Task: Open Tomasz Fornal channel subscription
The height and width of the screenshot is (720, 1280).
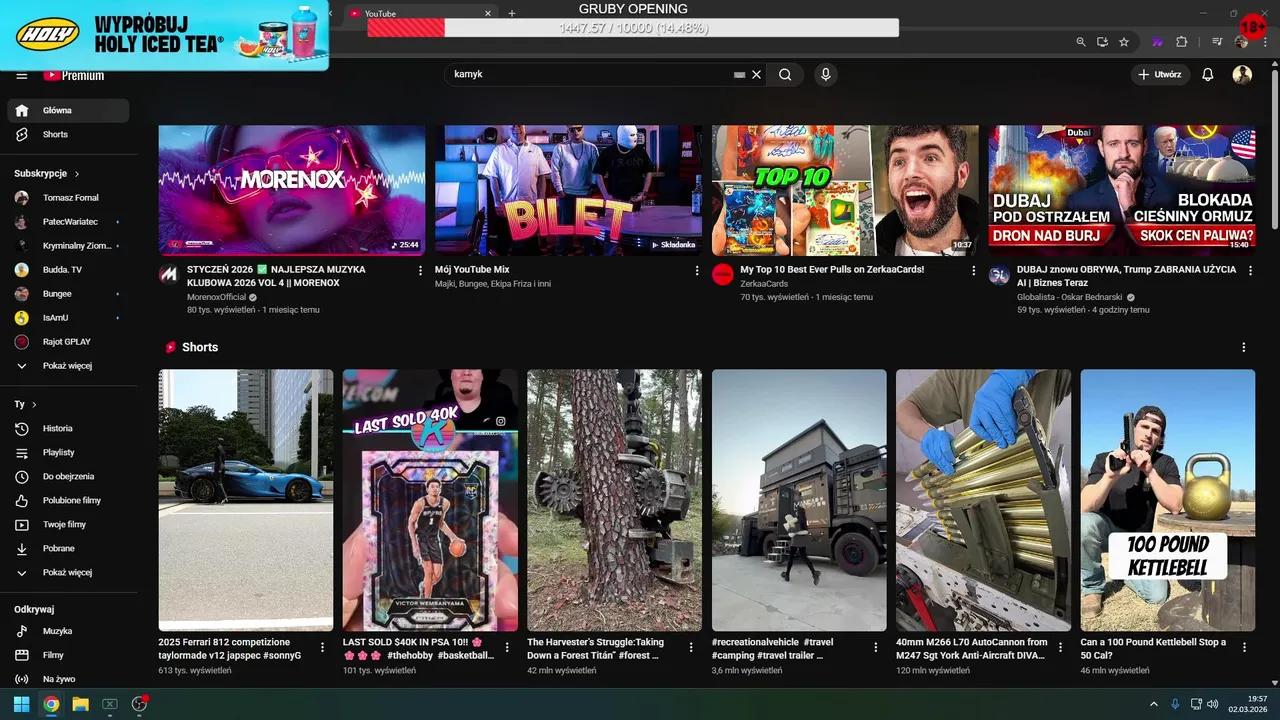Action: [x=68, y=197]
